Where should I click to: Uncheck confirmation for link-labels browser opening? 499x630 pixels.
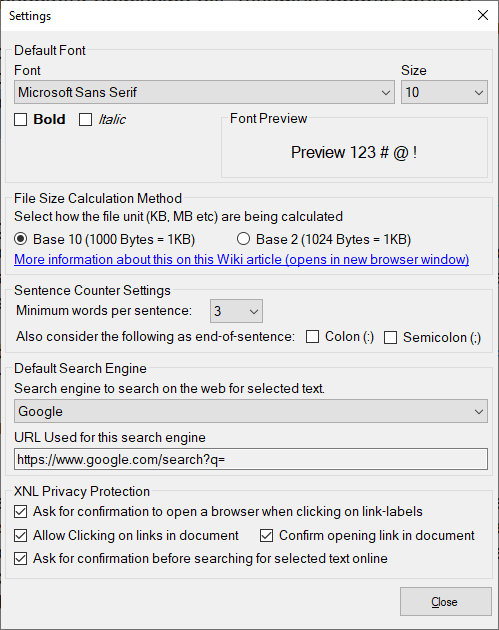click(20, 511)
